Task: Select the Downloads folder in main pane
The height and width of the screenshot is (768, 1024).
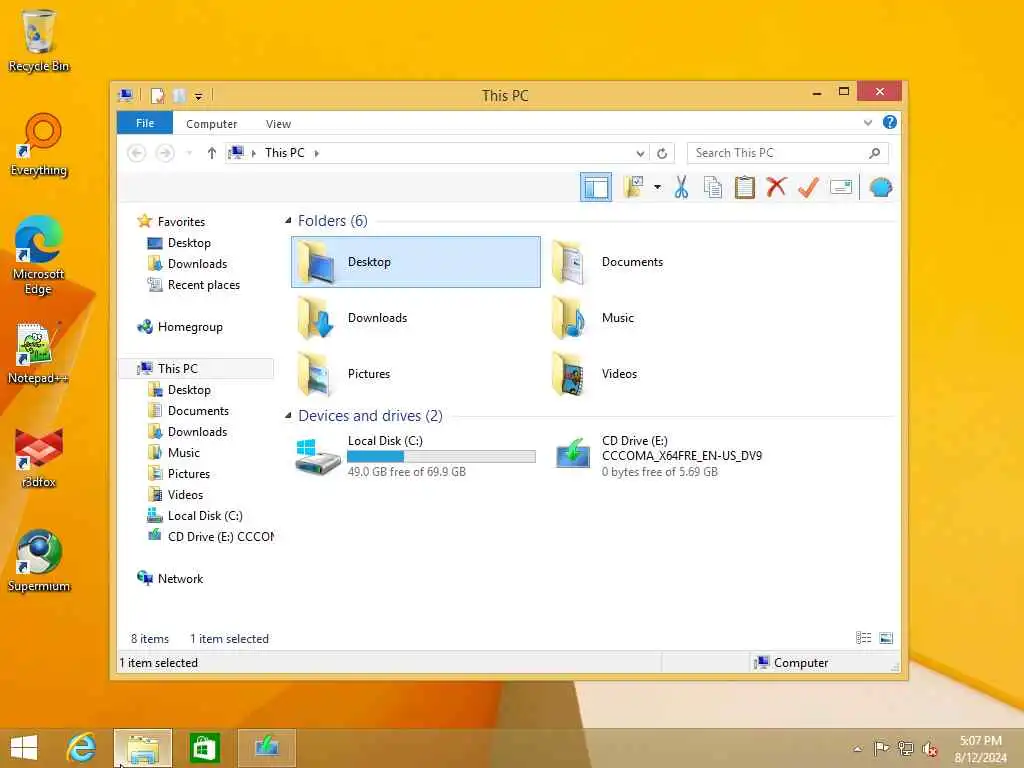Action: pos(416,318)
